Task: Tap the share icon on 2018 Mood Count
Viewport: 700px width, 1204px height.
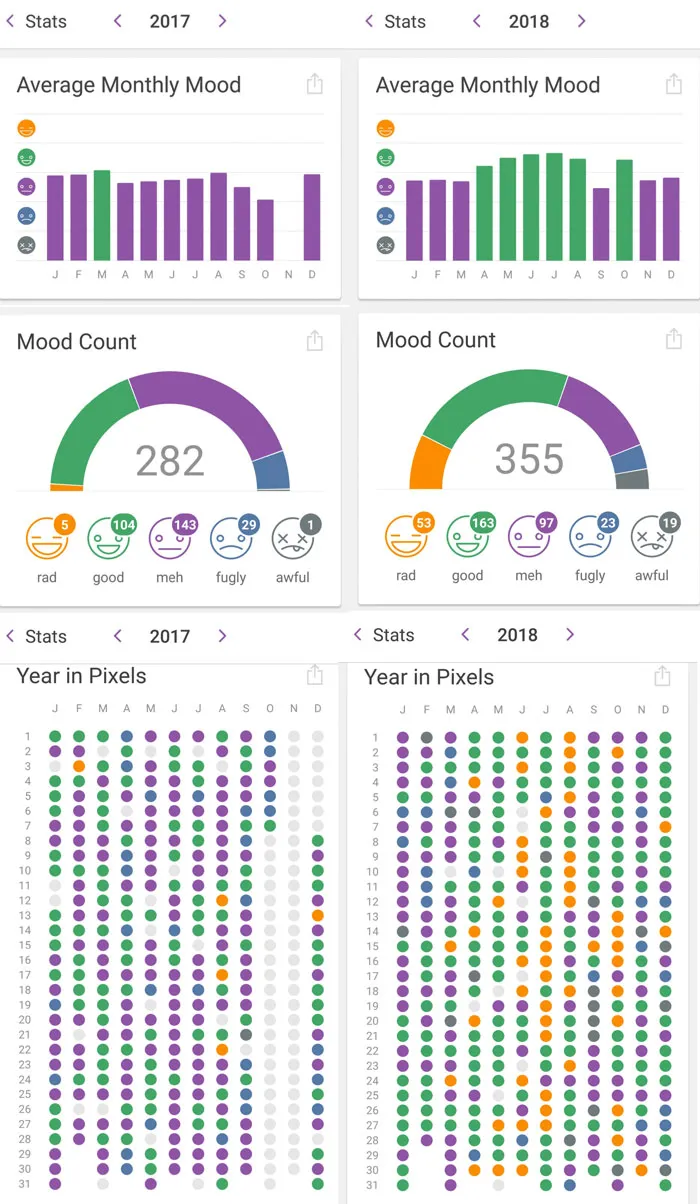Action: [x=674, y=338]
